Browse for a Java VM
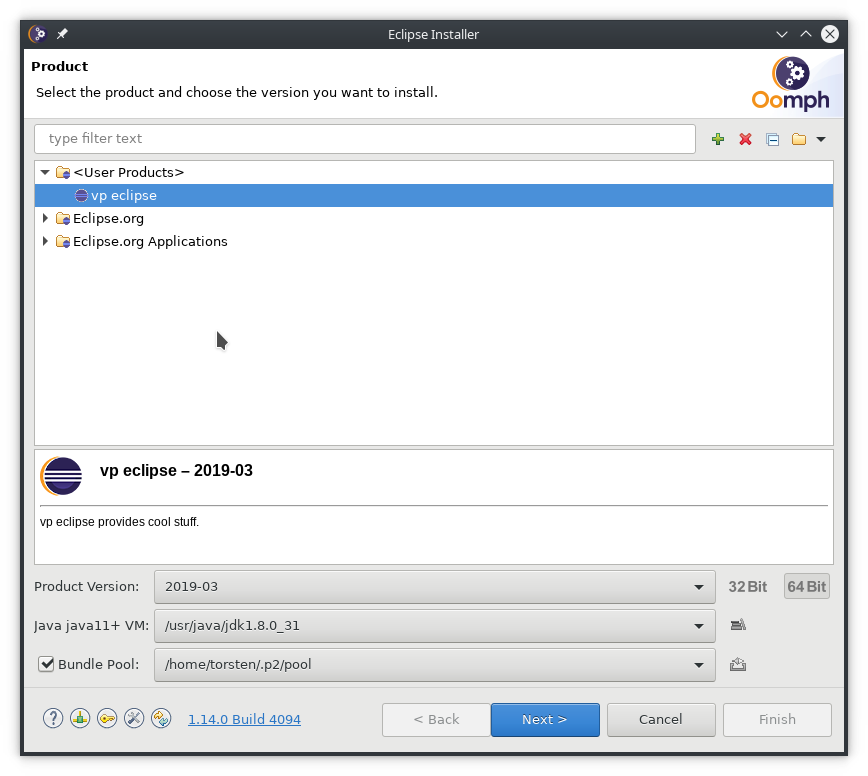 (738, 624)
